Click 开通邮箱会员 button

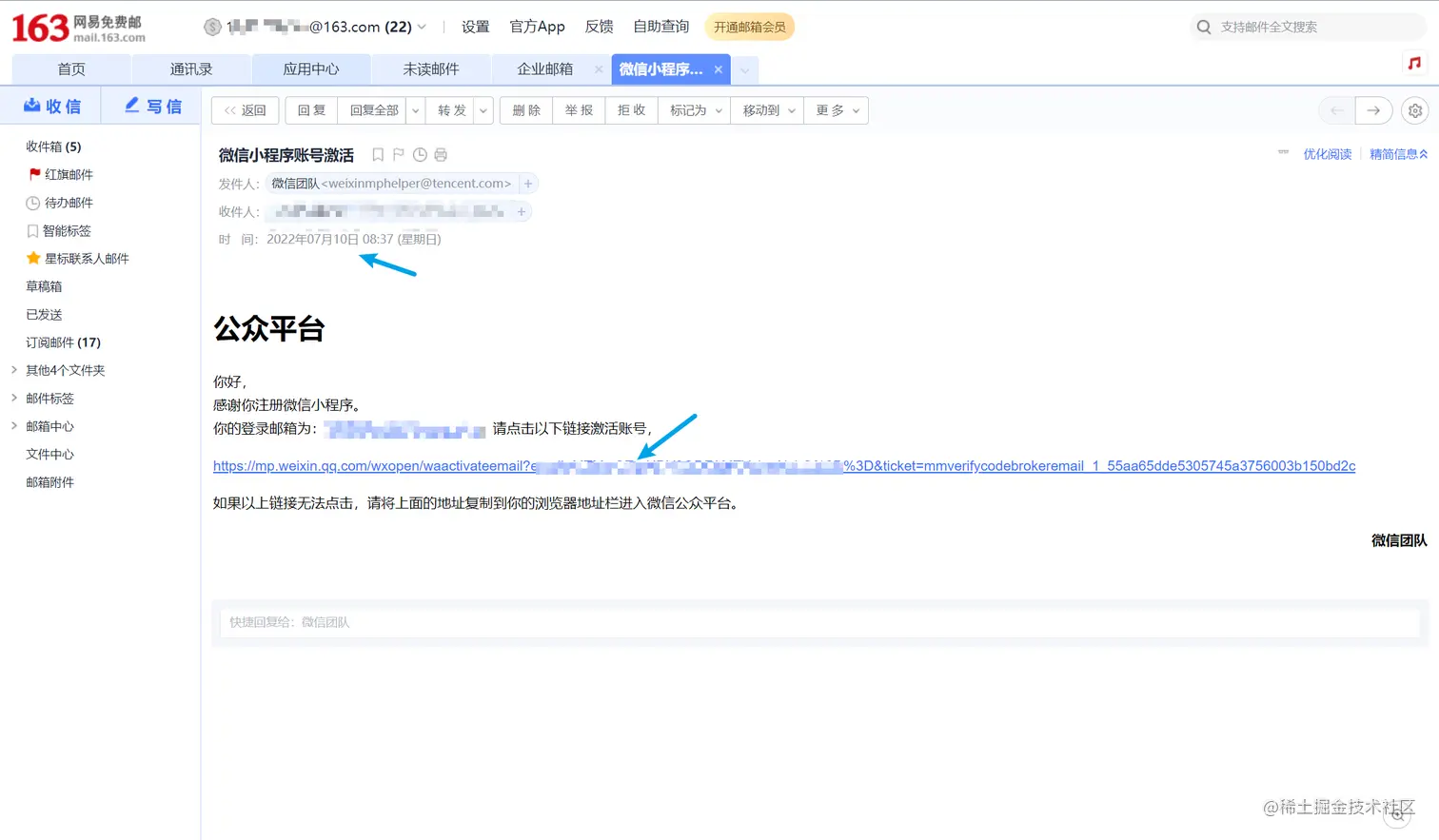pos(750,27)
